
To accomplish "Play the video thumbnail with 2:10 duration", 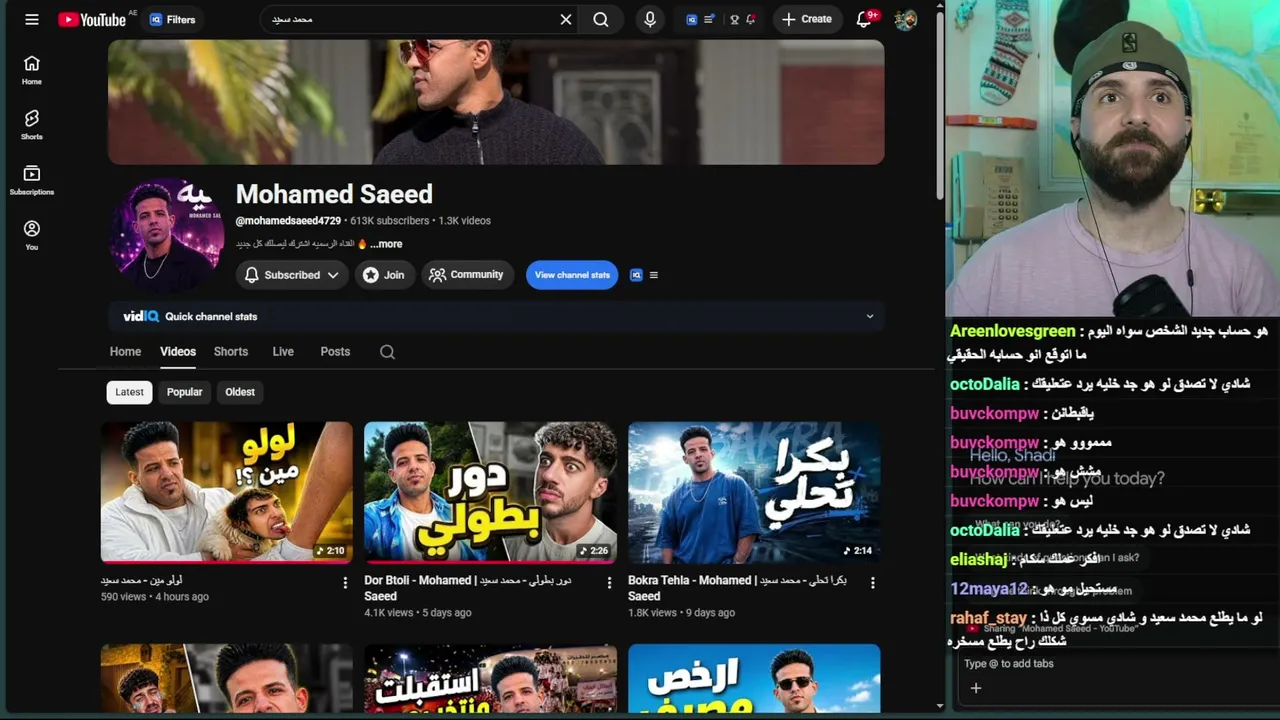I will tap(227, 492).
